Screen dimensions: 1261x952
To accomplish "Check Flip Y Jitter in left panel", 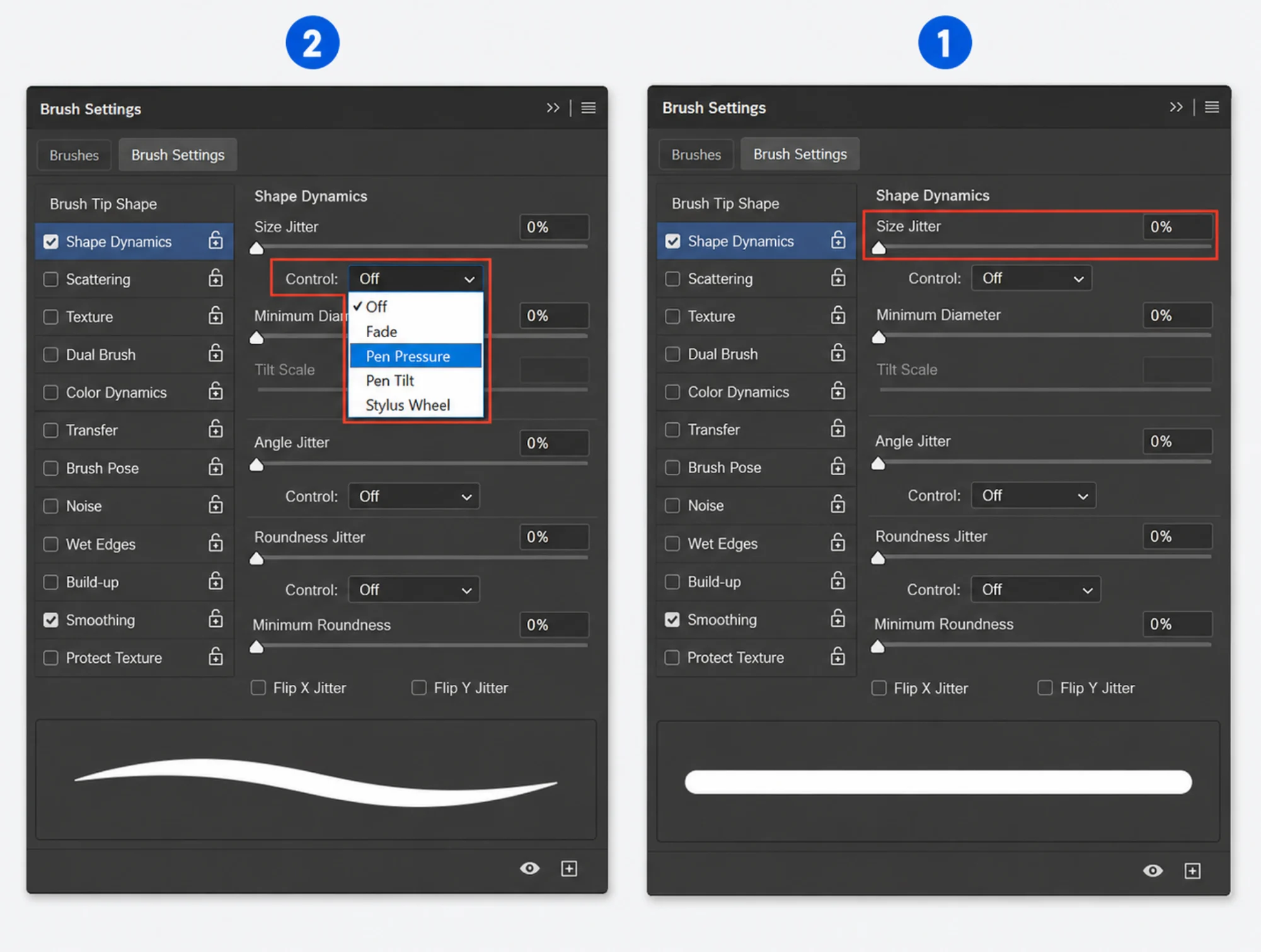I will (x=419, y=687).
